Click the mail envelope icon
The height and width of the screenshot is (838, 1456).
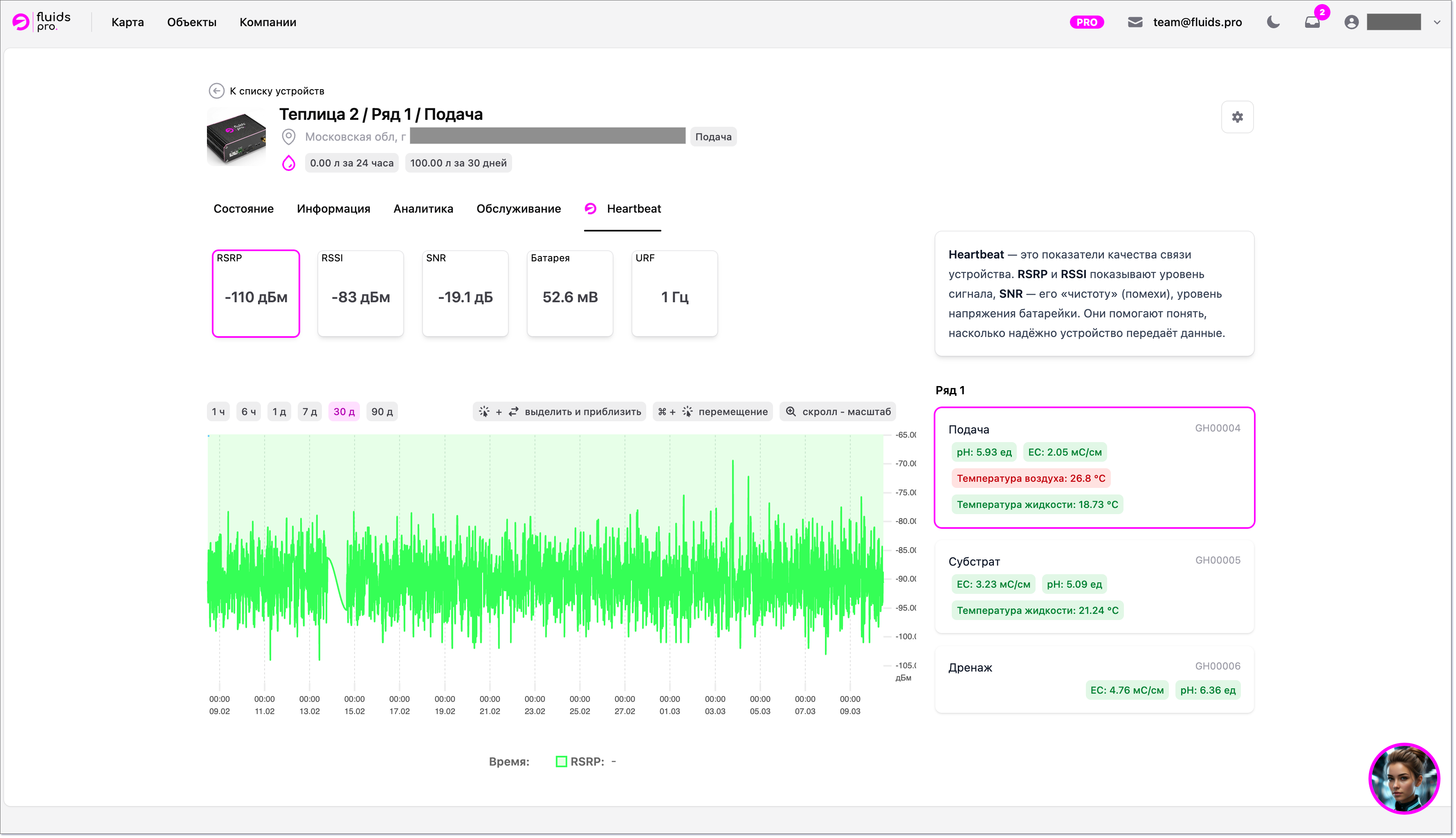(1135, 22)
